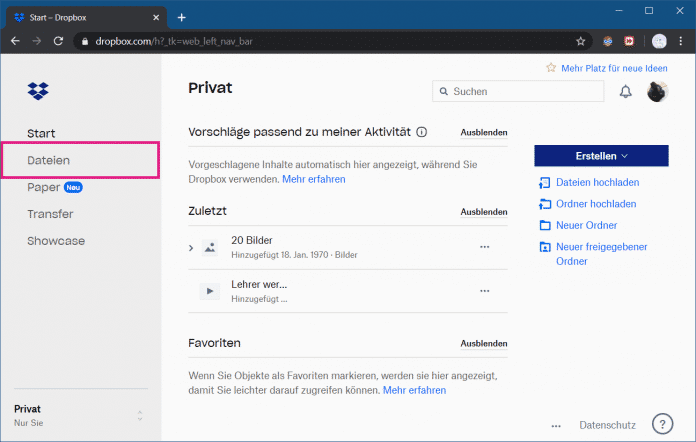Open a new browser tab
The width and height of the screenshot is (696, 442).
[x=181, y=17]
